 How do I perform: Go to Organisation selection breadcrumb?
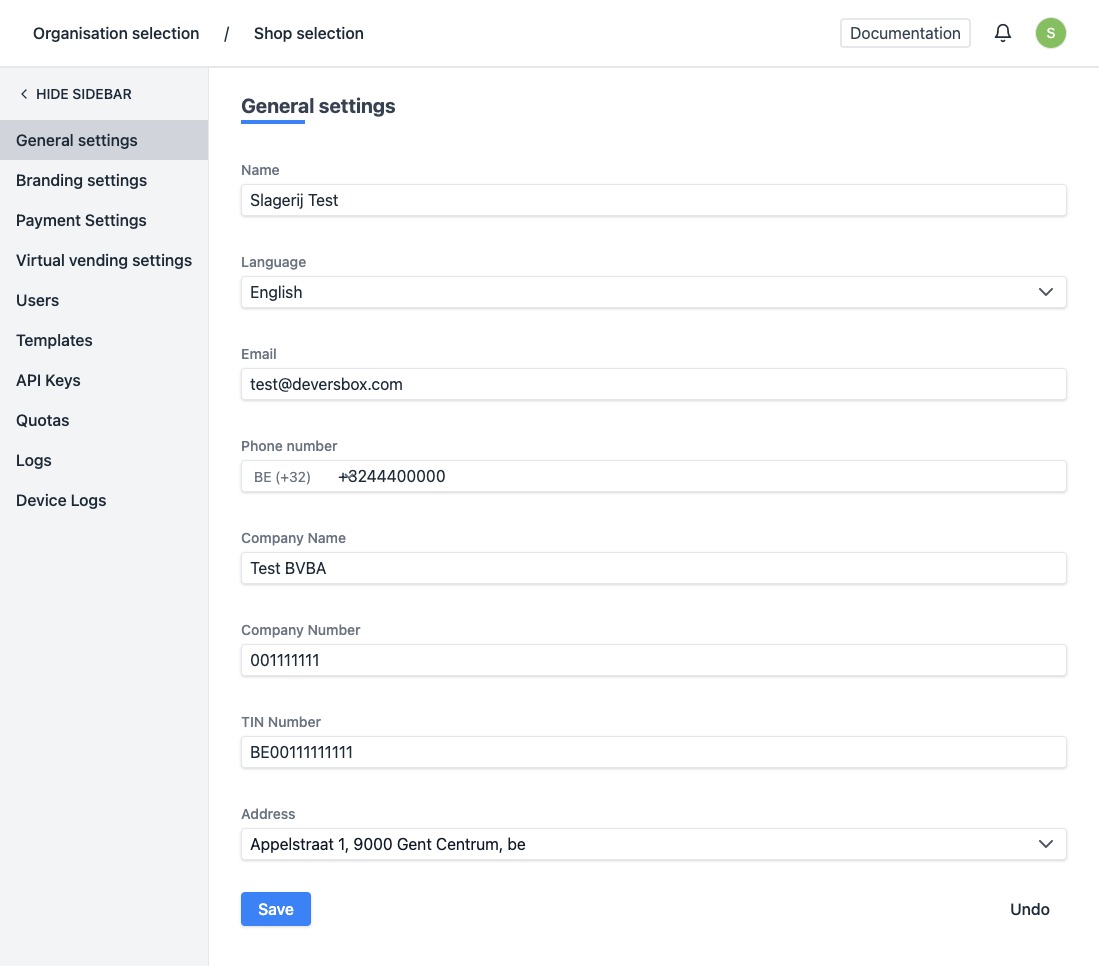(116, 33)
